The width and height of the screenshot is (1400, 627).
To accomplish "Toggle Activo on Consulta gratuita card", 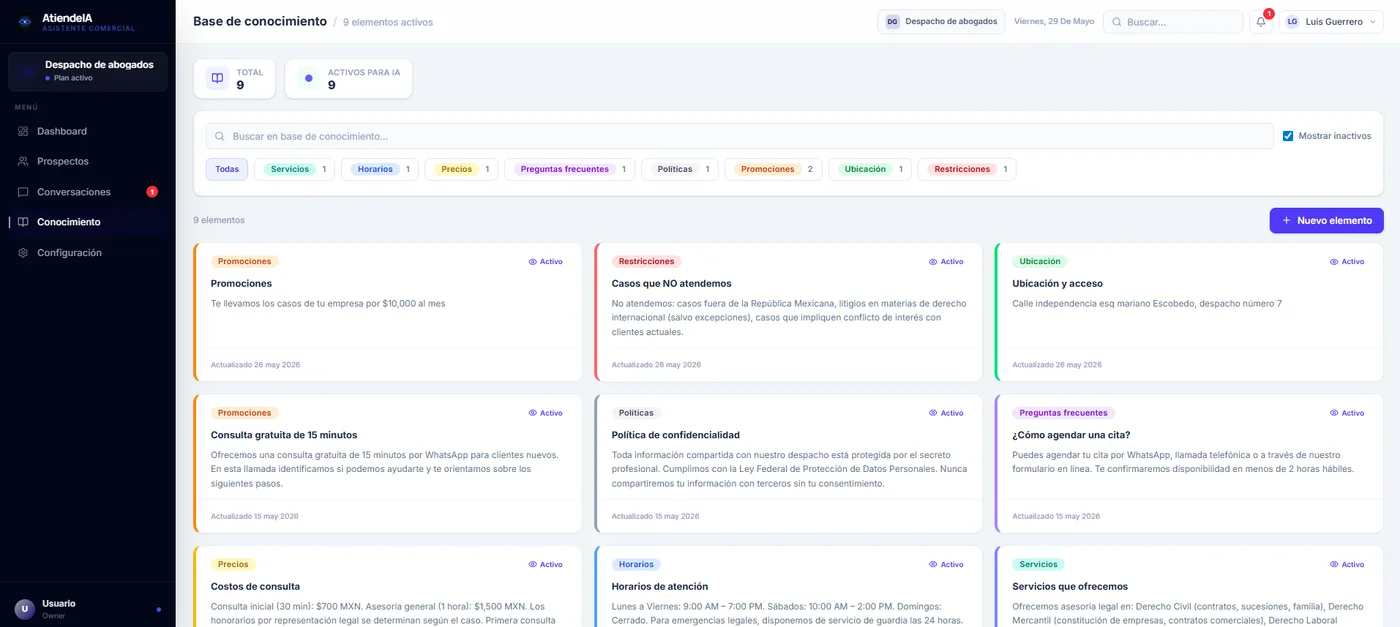I will coord(545,413).
